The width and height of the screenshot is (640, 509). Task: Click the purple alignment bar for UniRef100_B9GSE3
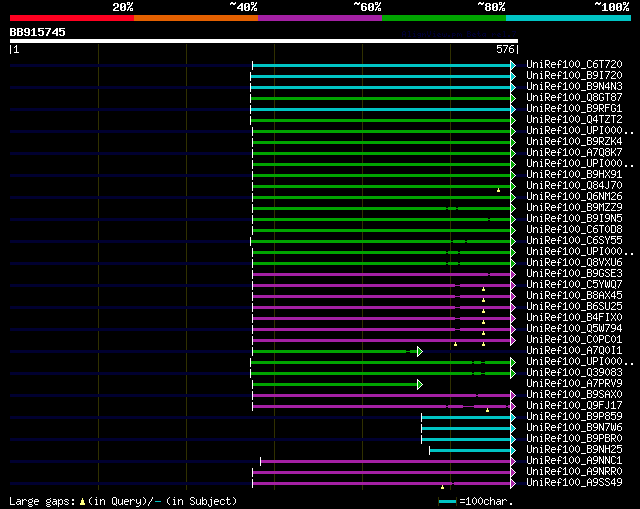pos(382,275)
